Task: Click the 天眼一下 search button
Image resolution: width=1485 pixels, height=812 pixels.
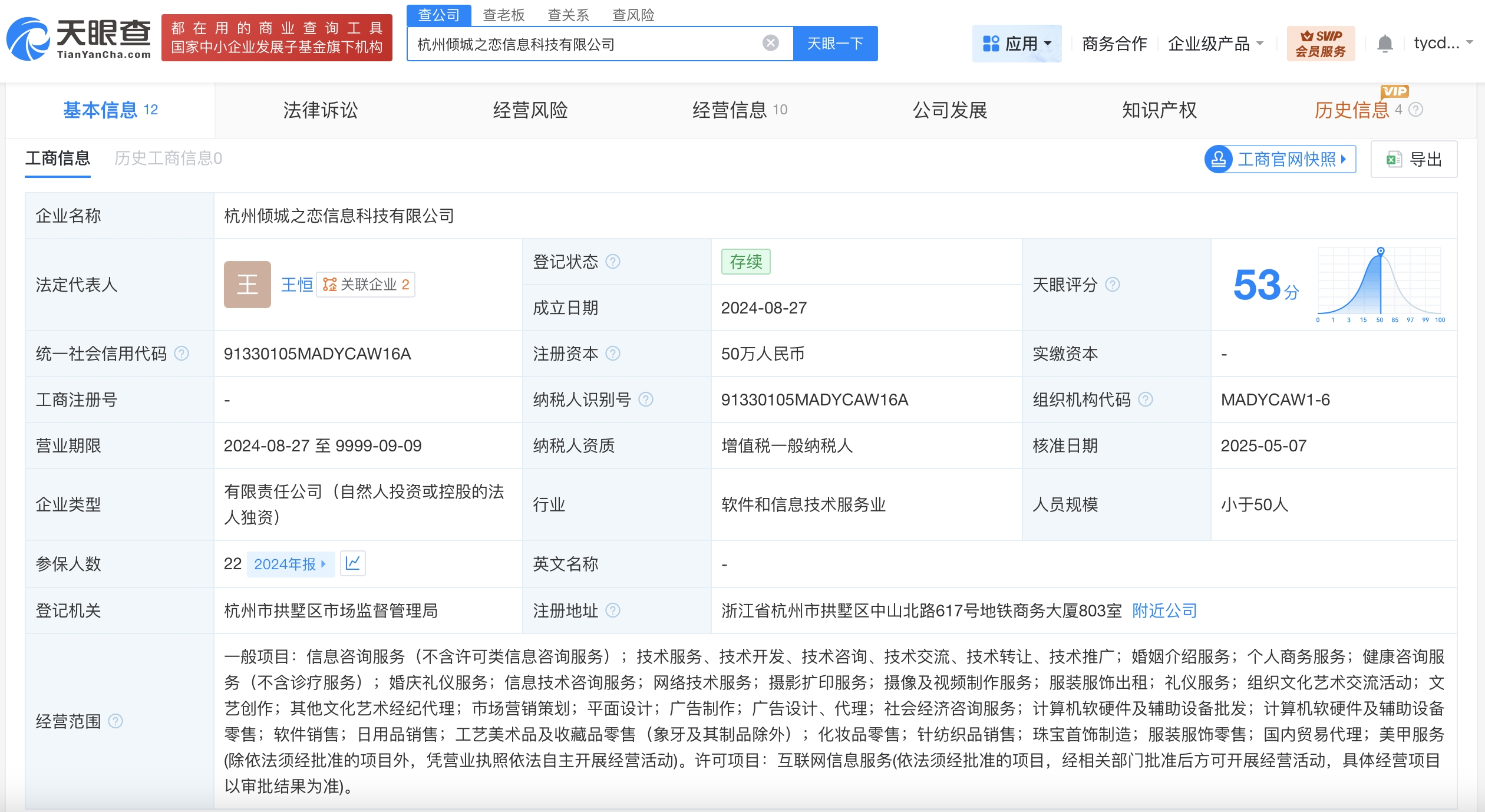Action: pyautogui.click(x=836, y=42)
